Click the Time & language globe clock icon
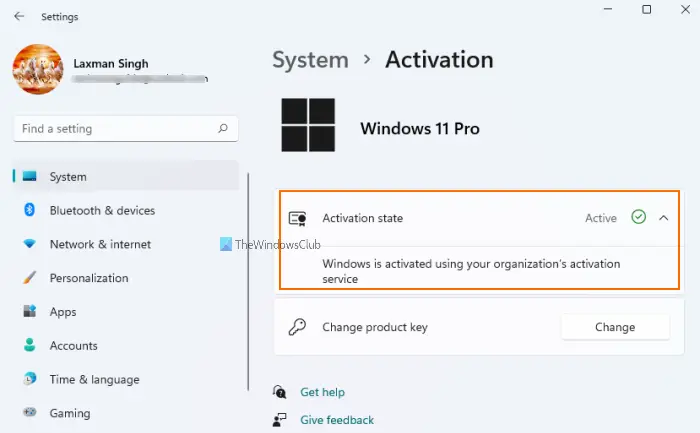This screenshot has height=433, width=700. [29, 379]
